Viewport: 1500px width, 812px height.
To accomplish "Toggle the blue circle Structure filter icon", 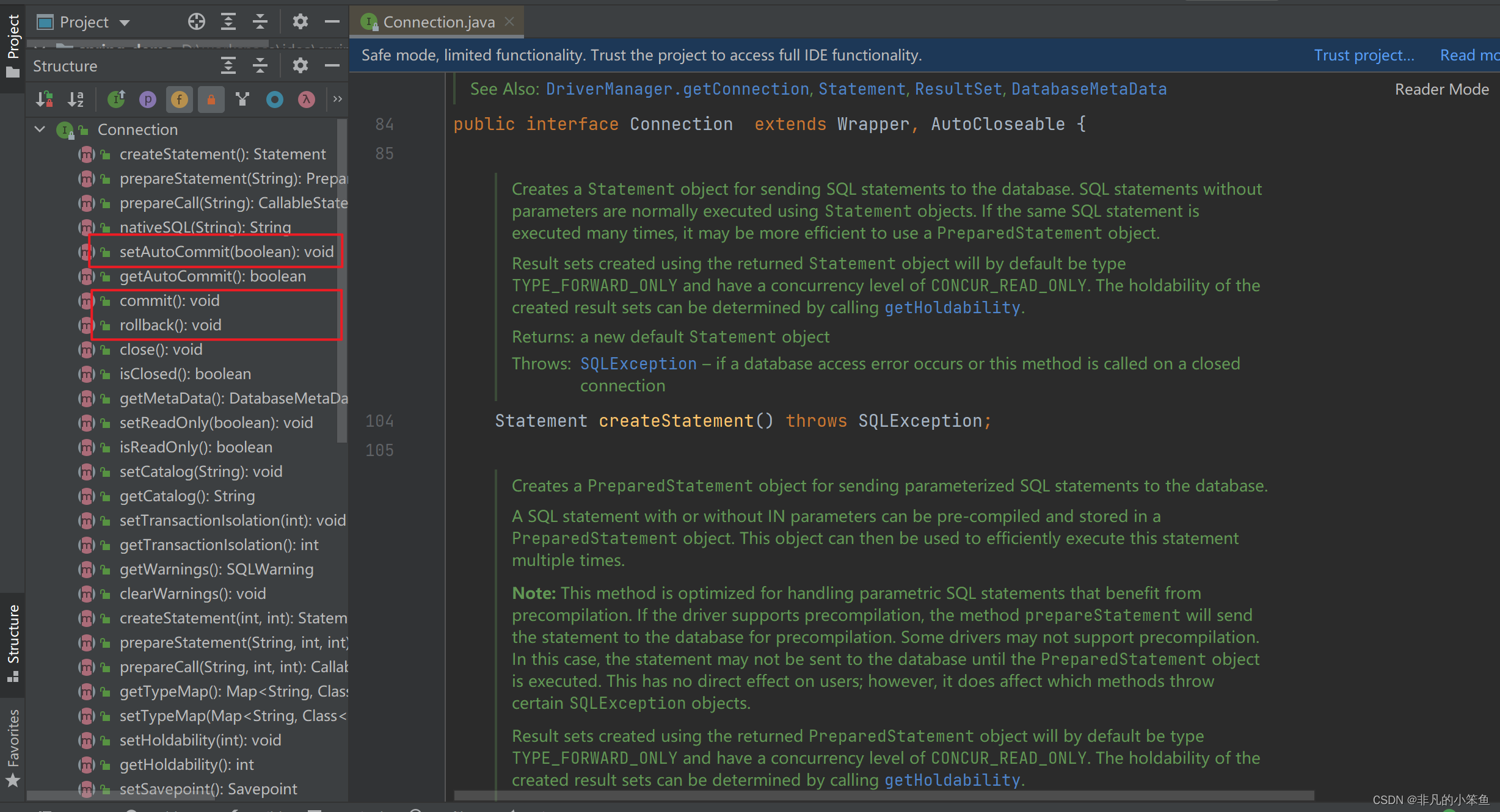I will tap(275, 99).
